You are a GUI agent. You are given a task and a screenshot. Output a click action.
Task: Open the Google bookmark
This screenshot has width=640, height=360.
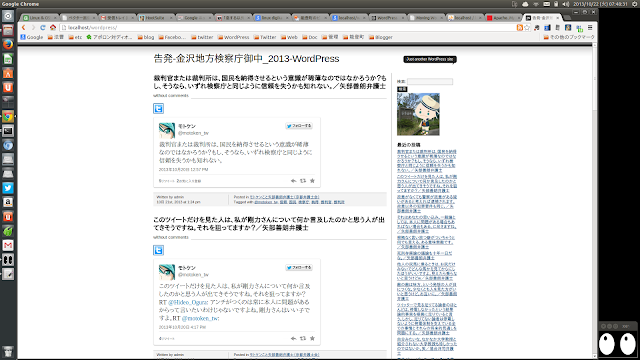[x=32, y=37]
